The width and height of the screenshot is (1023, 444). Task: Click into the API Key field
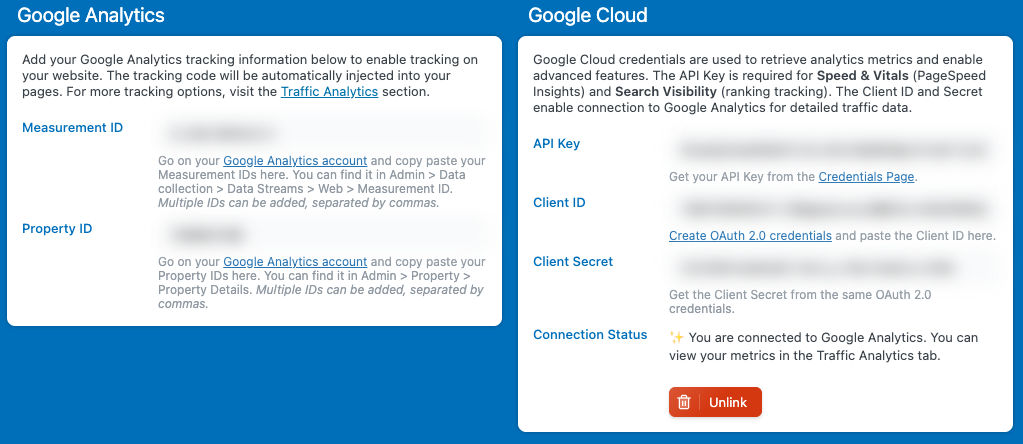832,150
